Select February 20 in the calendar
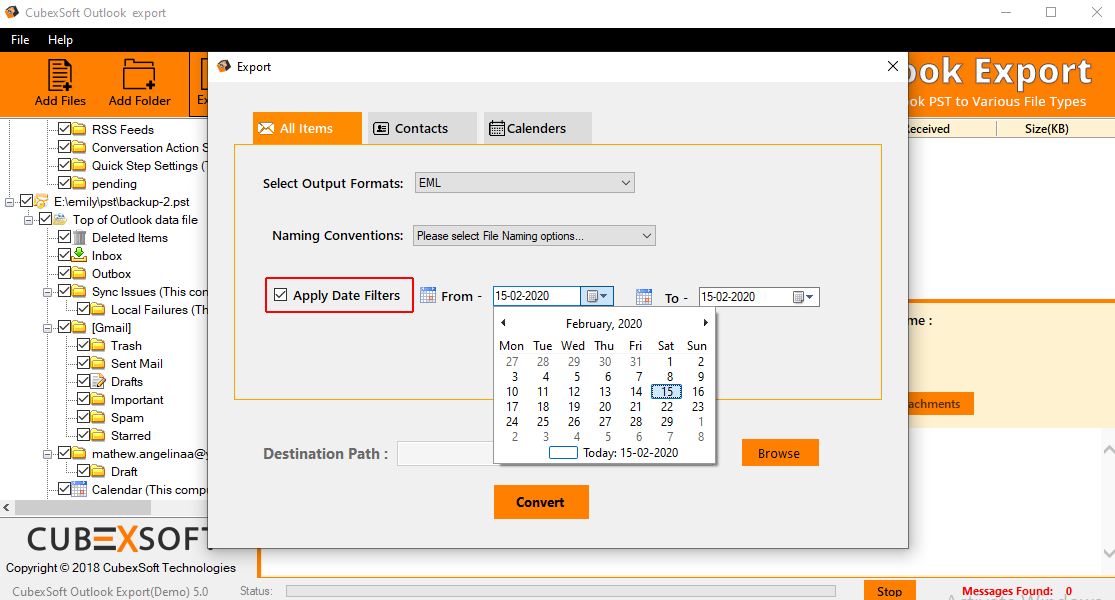The image size is (1115, 600). pos(605,407)
